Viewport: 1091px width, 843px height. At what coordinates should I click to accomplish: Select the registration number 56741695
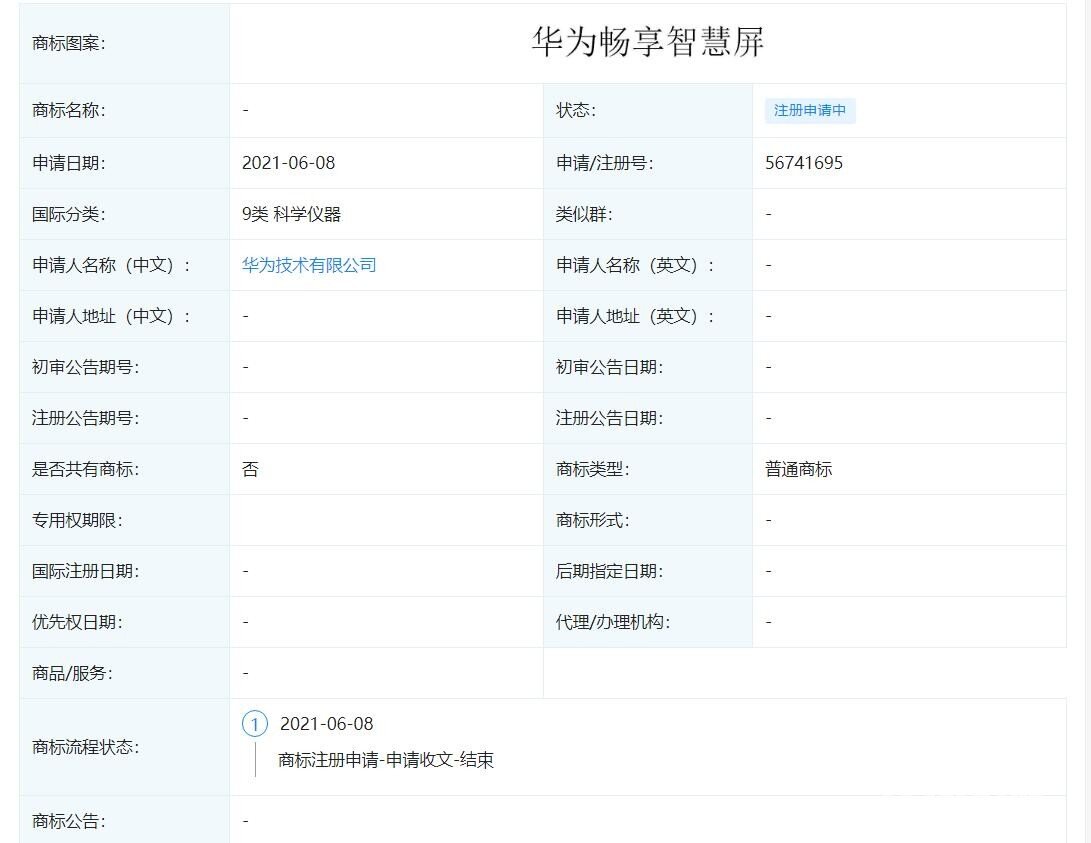[x=804, y=163]
